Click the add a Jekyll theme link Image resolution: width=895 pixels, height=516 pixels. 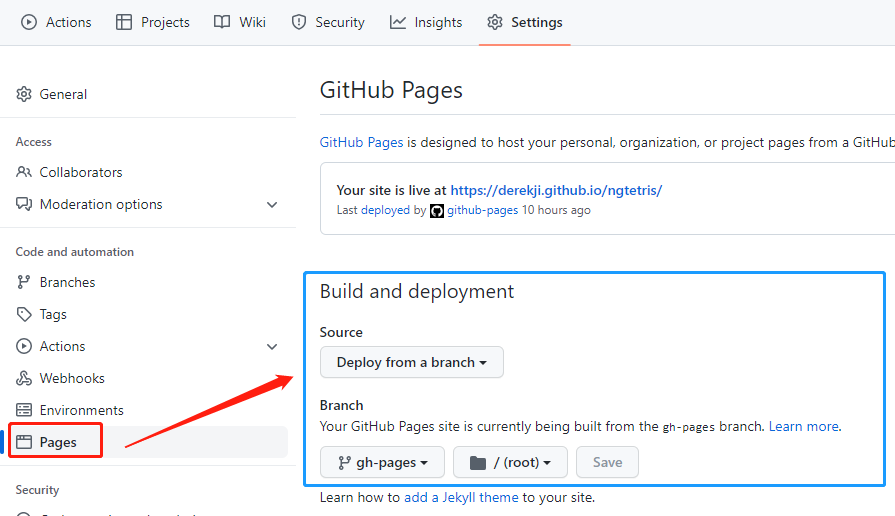point(461,497)
